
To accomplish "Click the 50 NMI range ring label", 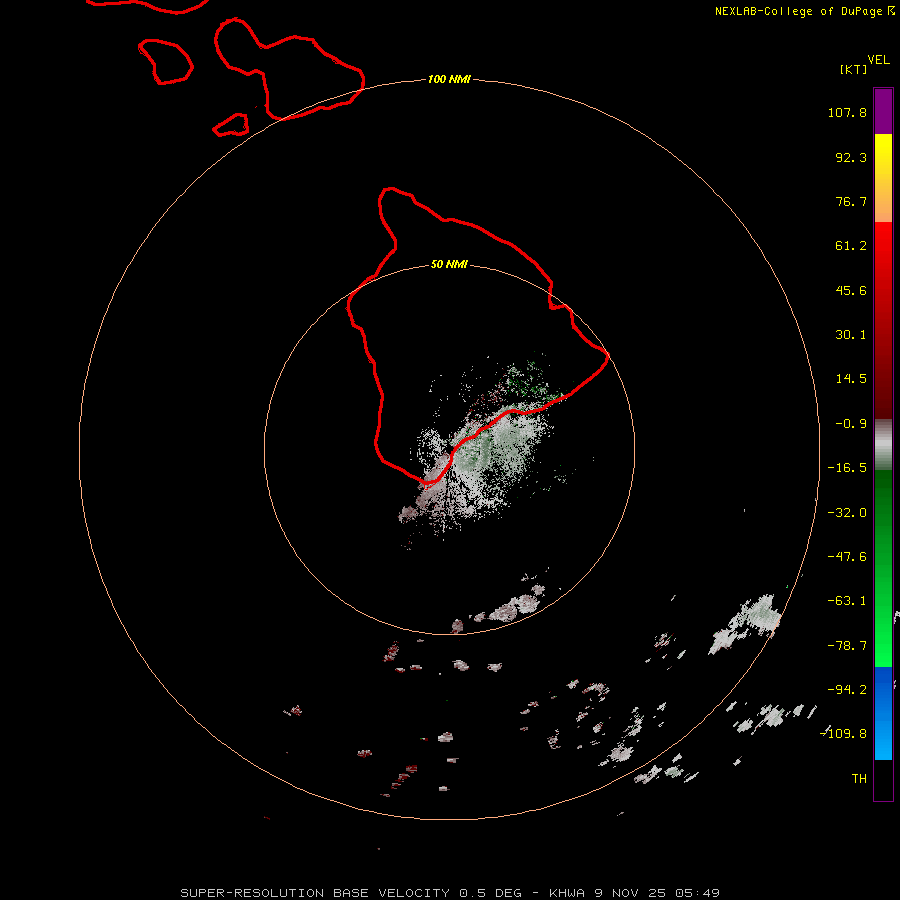I will point(449,264).
